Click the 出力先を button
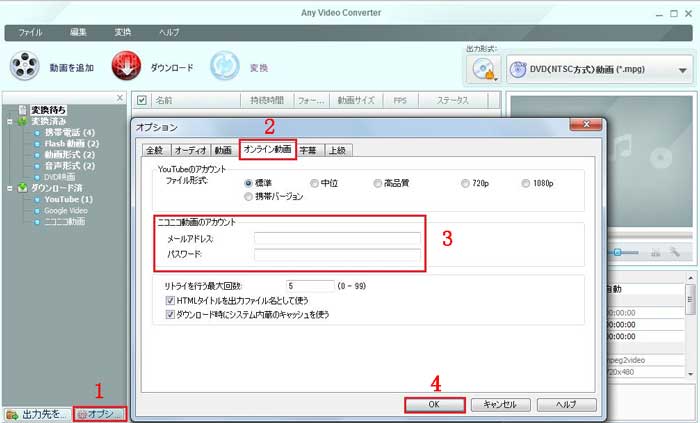 tap(37, 414)
